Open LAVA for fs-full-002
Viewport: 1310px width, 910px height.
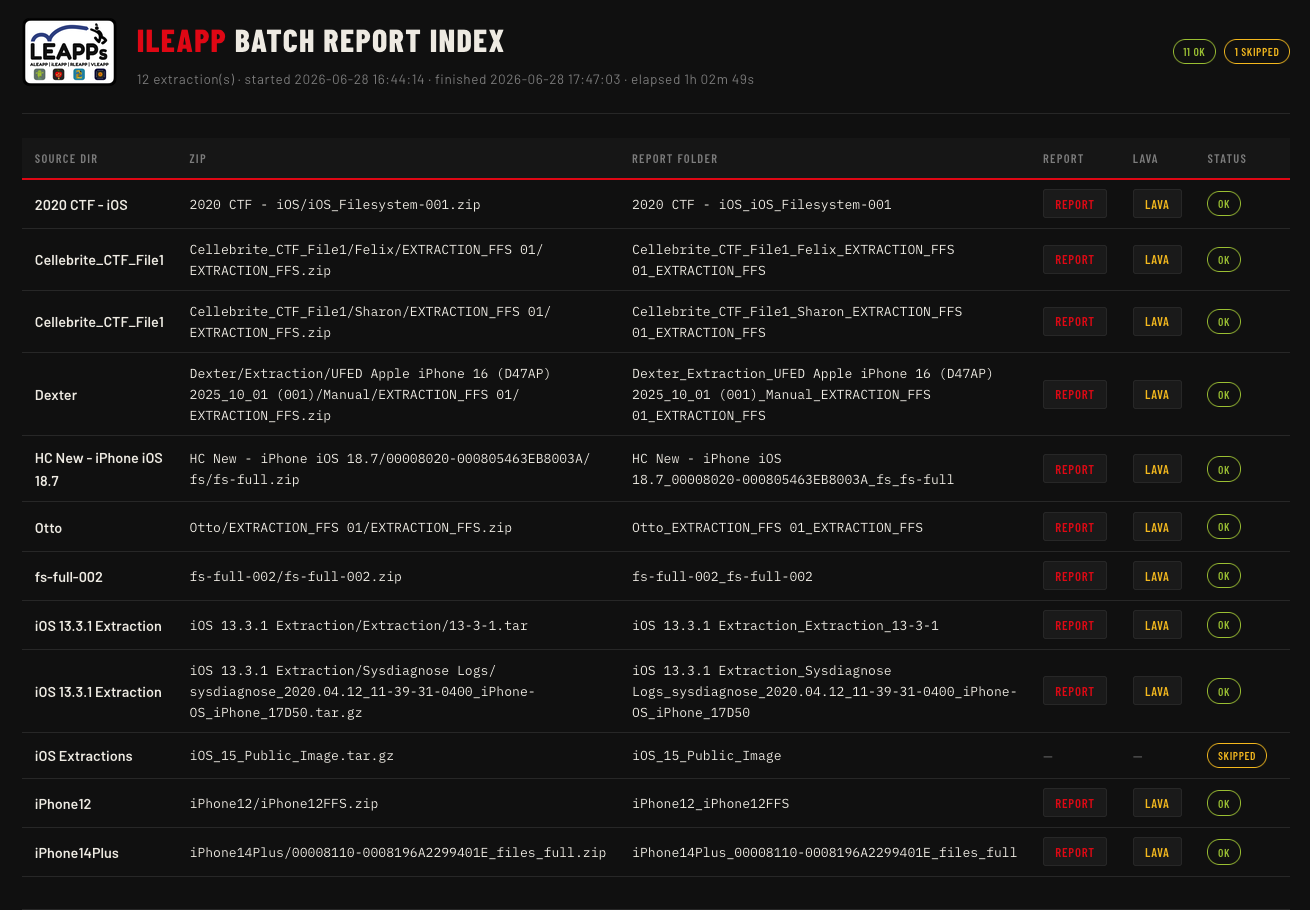1157,576
